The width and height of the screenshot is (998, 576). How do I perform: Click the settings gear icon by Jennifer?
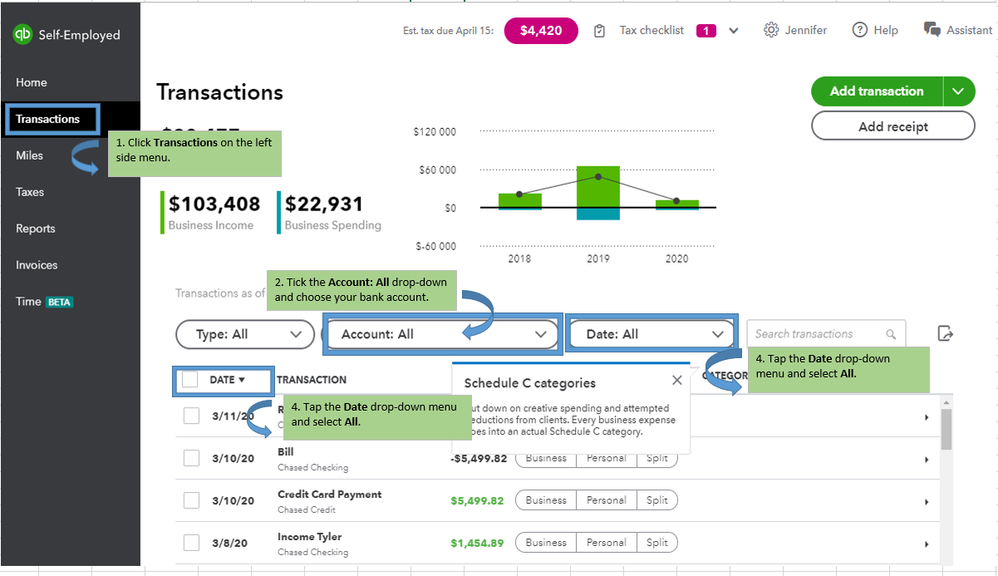click(x=771, y=30)
